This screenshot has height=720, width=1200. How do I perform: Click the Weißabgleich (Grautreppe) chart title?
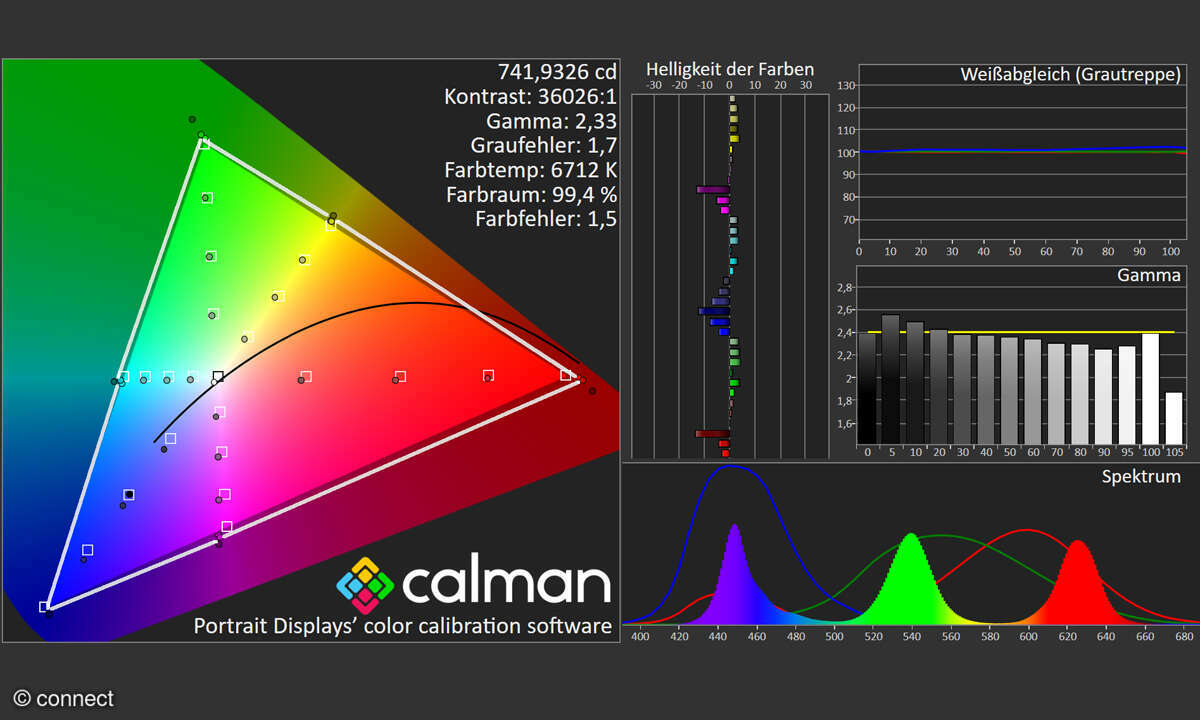[x=1070, y=75]
